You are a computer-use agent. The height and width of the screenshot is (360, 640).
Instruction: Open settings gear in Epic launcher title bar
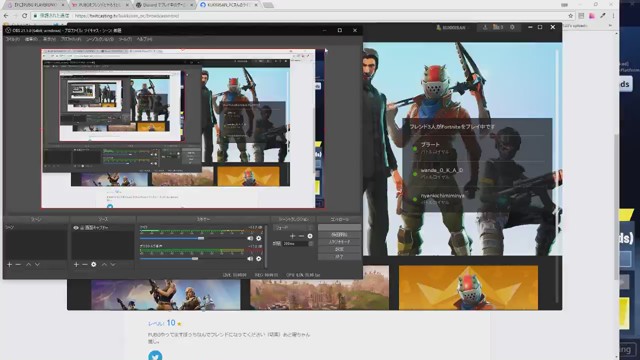[512, 27]
